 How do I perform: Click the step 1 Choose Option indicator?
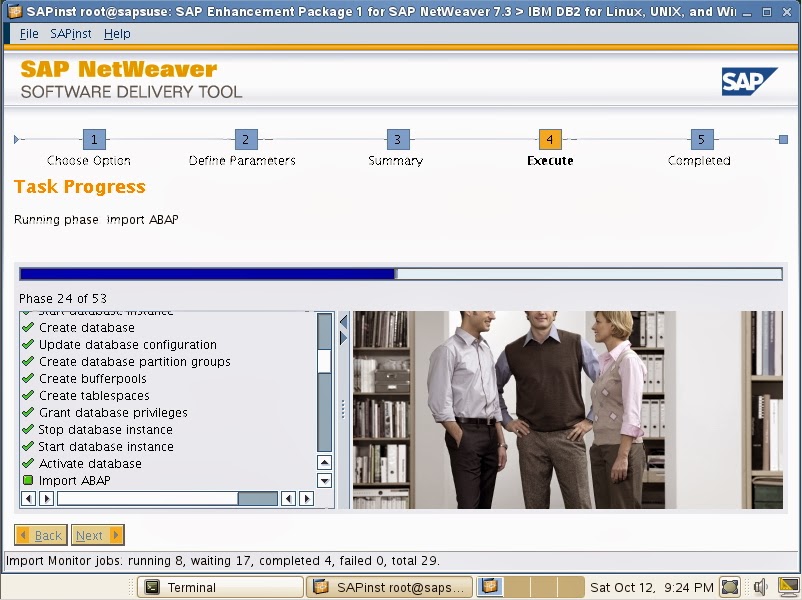[x=93, y=137]
